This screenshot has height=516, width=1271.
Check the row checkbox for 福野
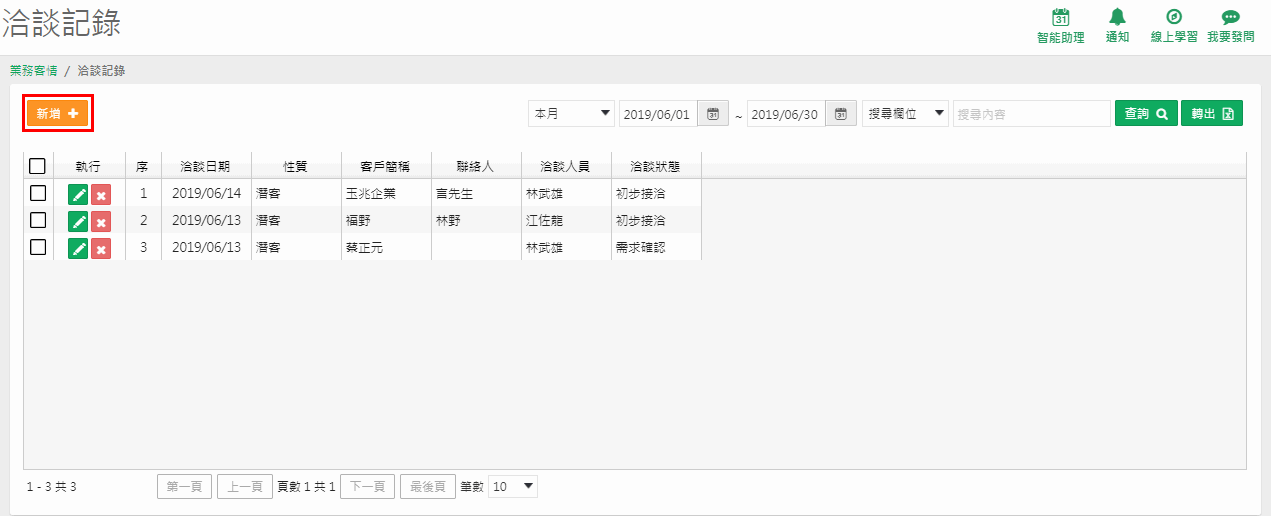coord(38,220)
